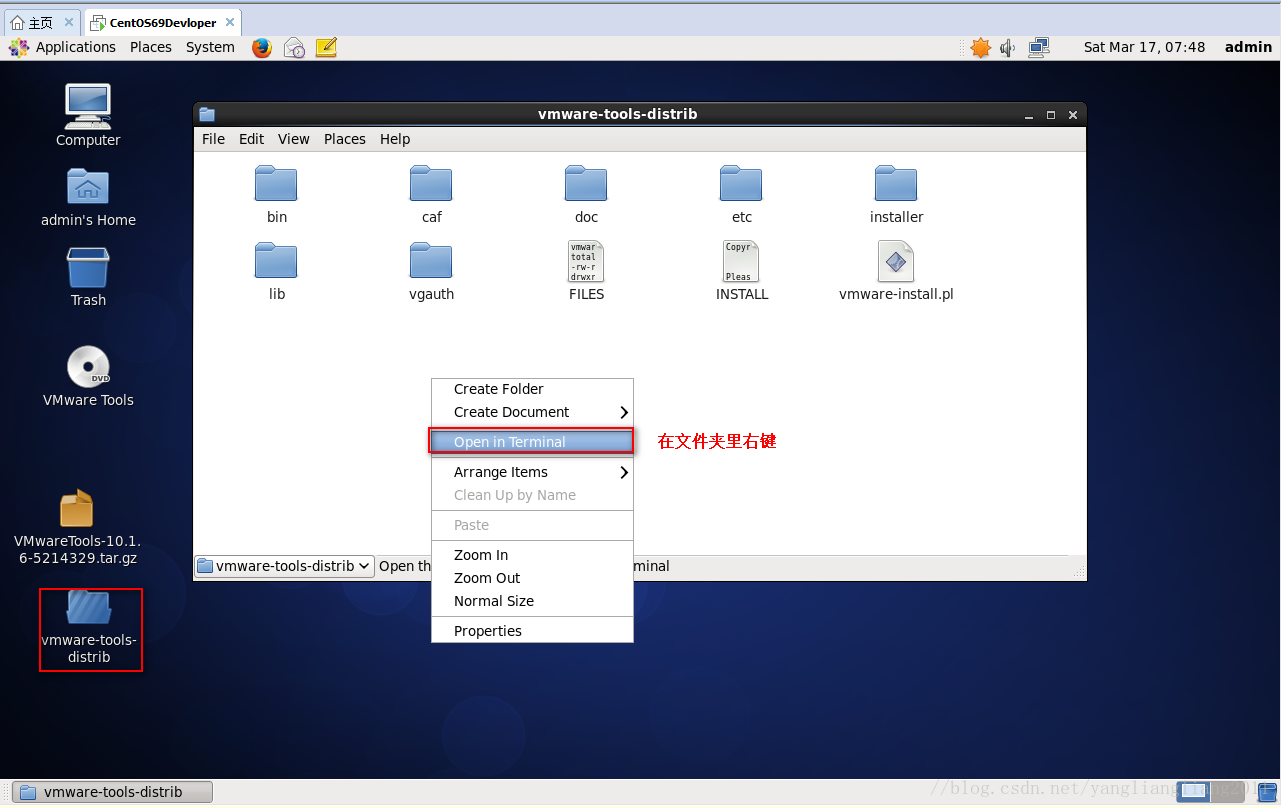Open the Help menu
This screenshot has width=1281, height=808.
[395, 139]
